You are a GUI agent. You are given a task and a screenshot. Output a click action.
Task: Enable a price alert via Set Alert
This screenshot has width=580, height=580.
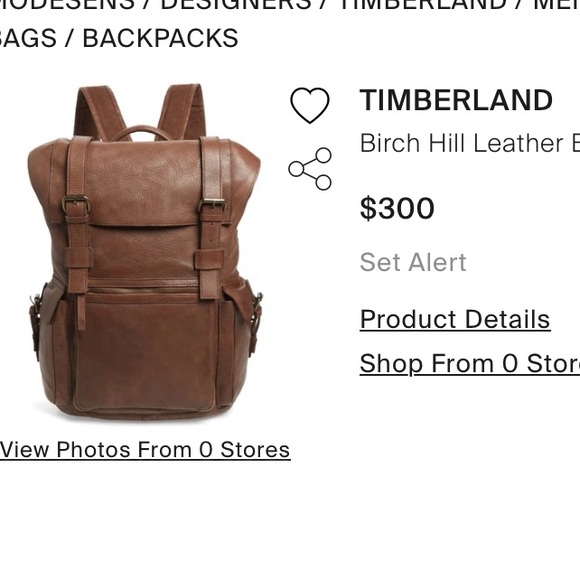[413, 262]
